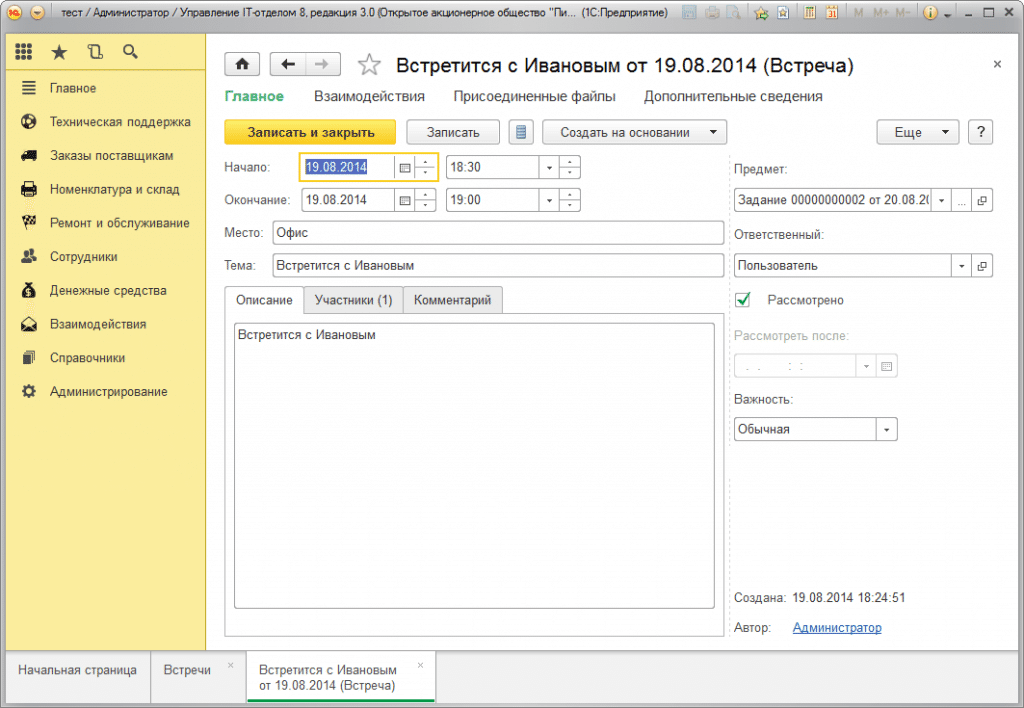Add this meeting to favorites star
Viewport: 1024px width, 708px height.
pos(369,65)
